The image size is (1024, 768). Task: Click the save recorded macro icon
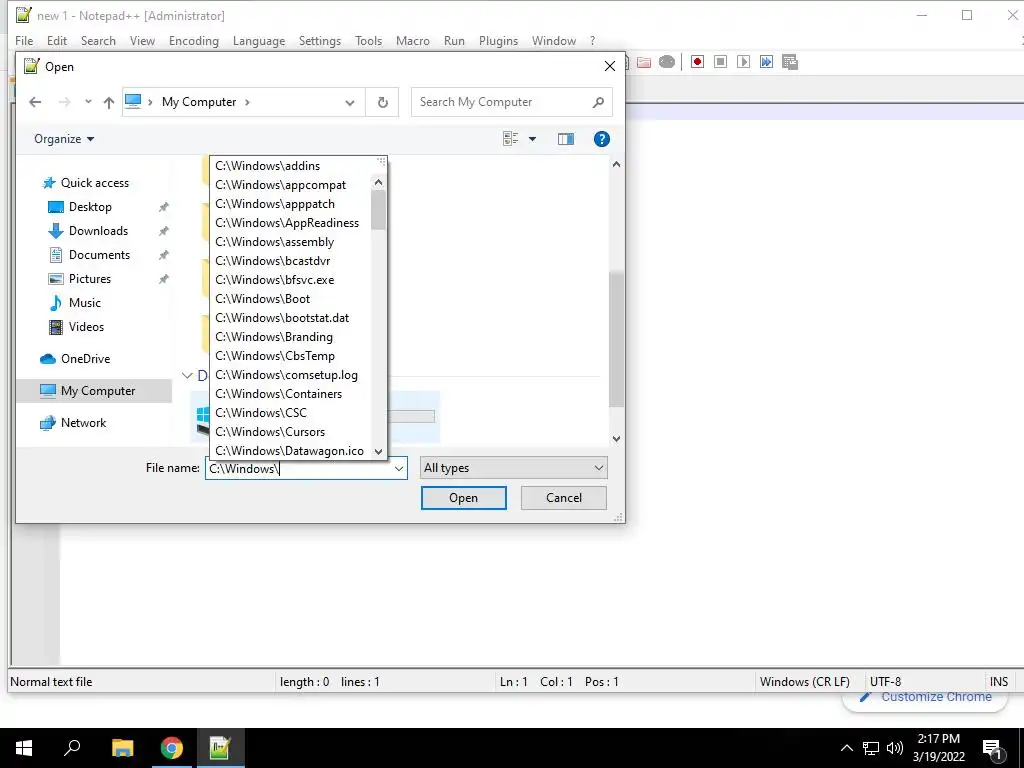(790, 62)
